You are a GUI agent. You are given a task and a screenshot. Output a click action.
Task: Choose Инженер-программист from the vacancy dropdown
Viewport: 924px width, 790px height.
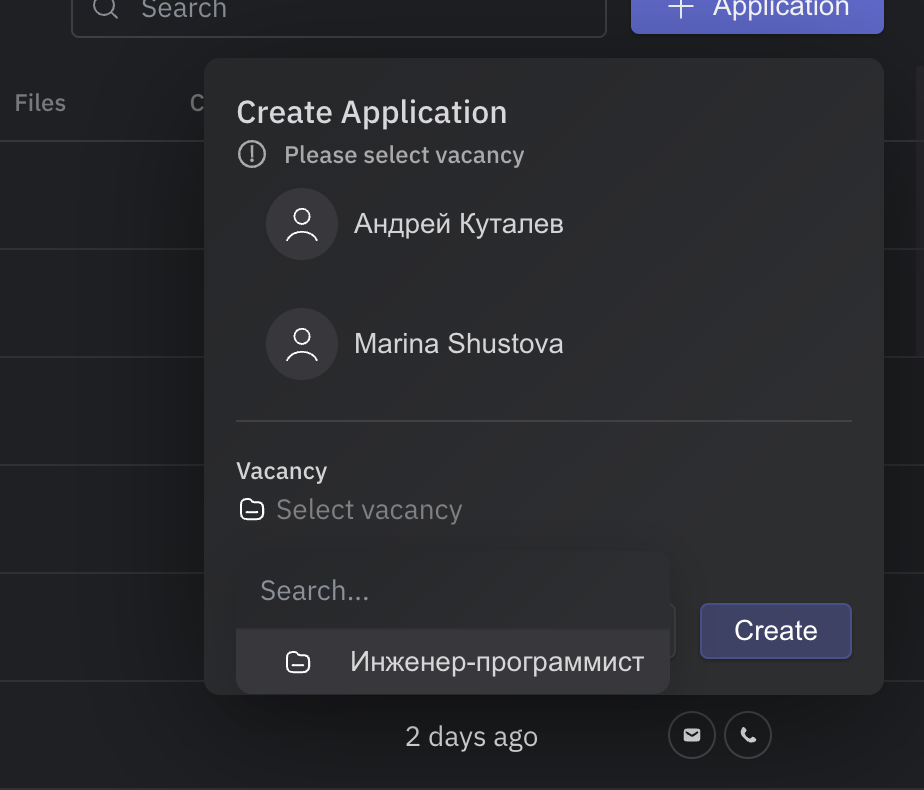tap(497, 661)
